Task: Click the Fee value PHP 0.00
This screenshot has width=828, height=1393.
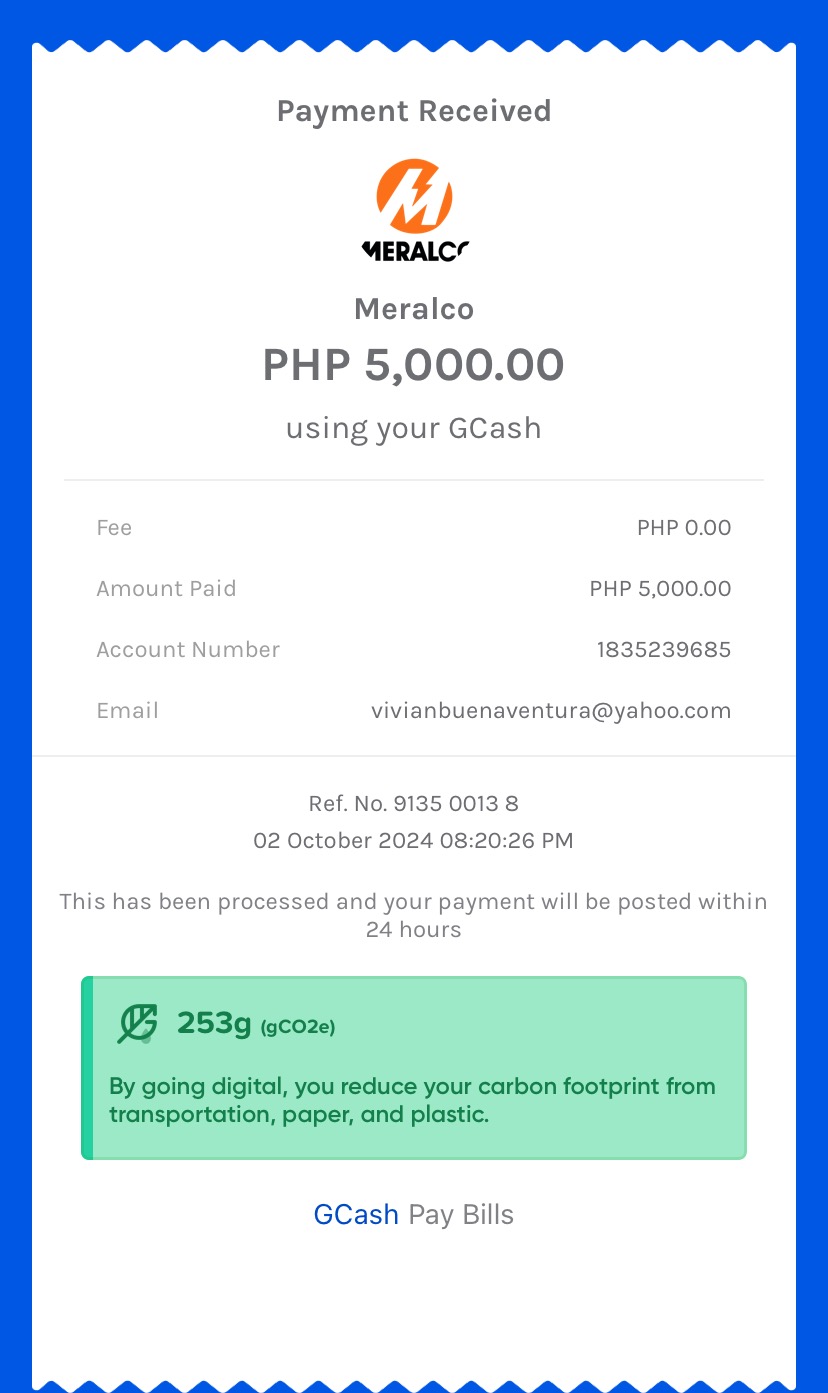Action: click(x=684, y=528)
